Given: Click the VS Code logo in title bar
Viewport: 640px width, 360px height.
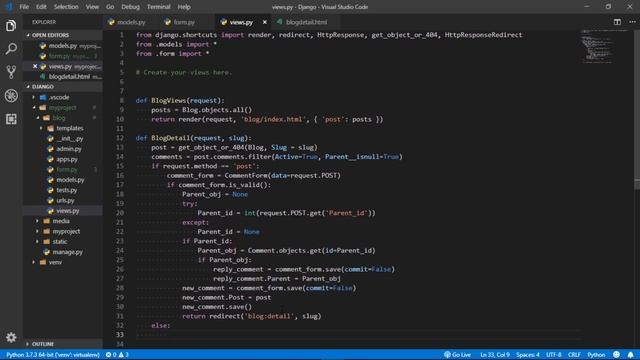Looking at the screenshot, I should (9, 7).
